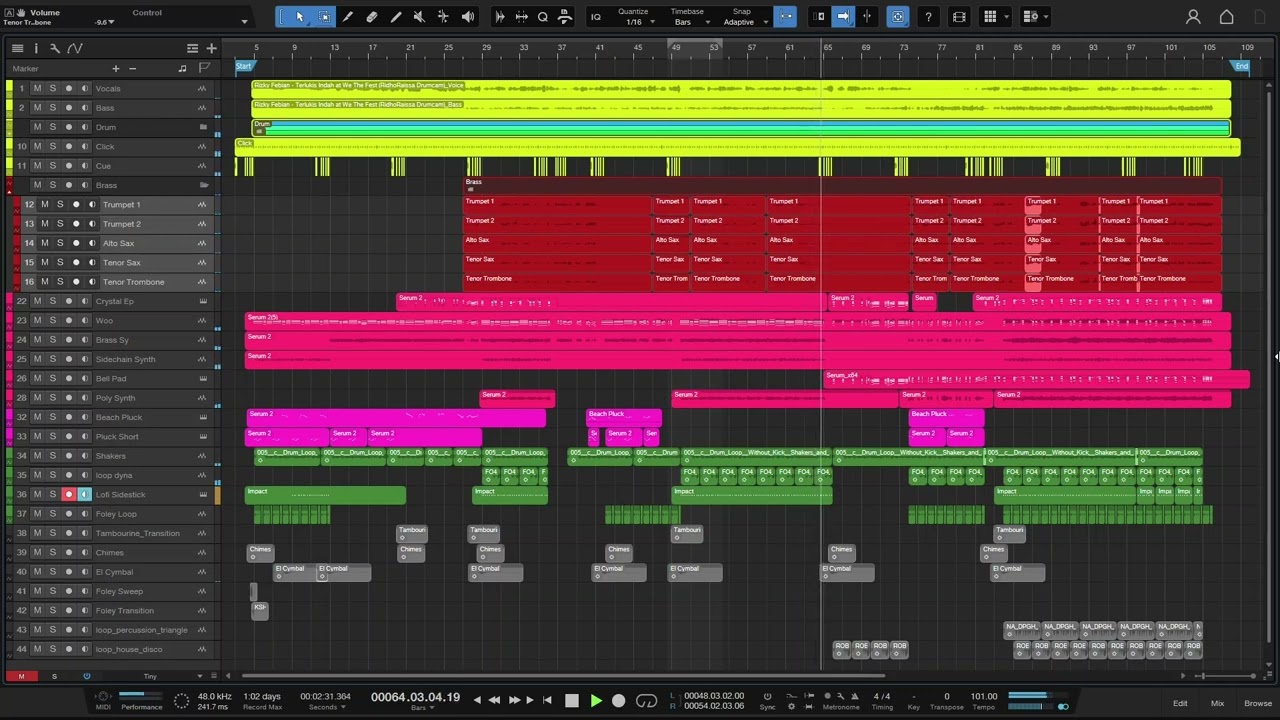Open the Edit view
The image size is (1280, 720).
(x=1180, y=703)
